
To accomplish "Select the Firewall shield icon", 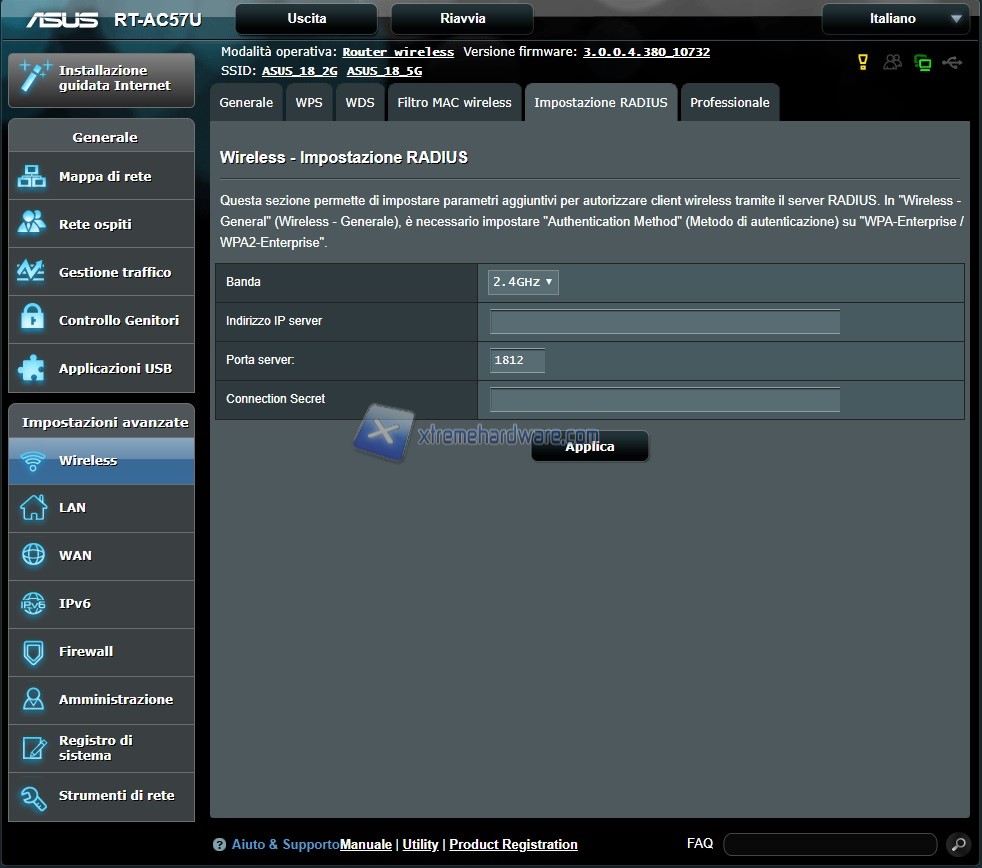I will click(33, 652).
